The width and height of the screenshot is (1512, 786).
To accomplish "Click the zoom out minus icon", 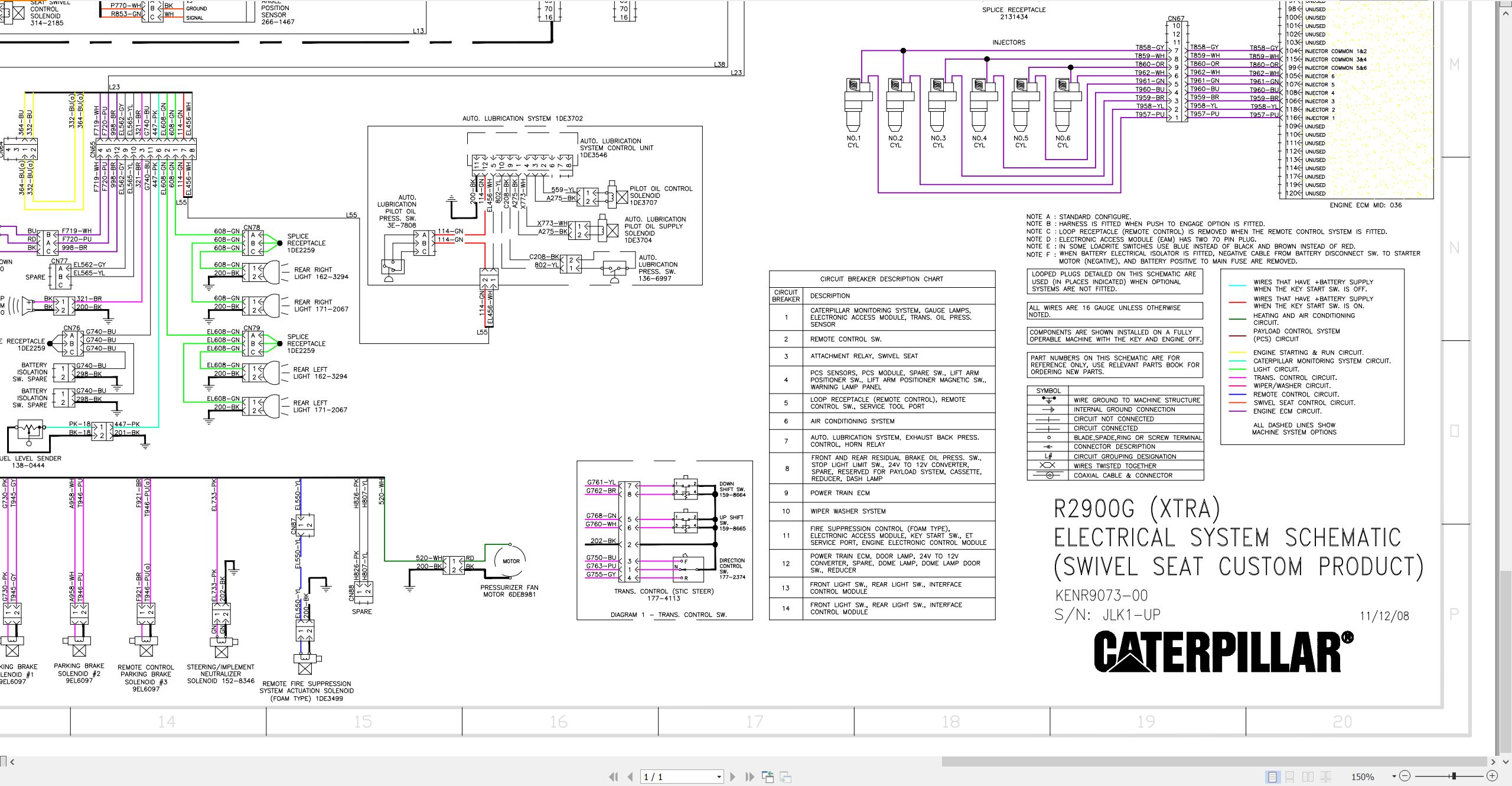I will [1405, 776].
